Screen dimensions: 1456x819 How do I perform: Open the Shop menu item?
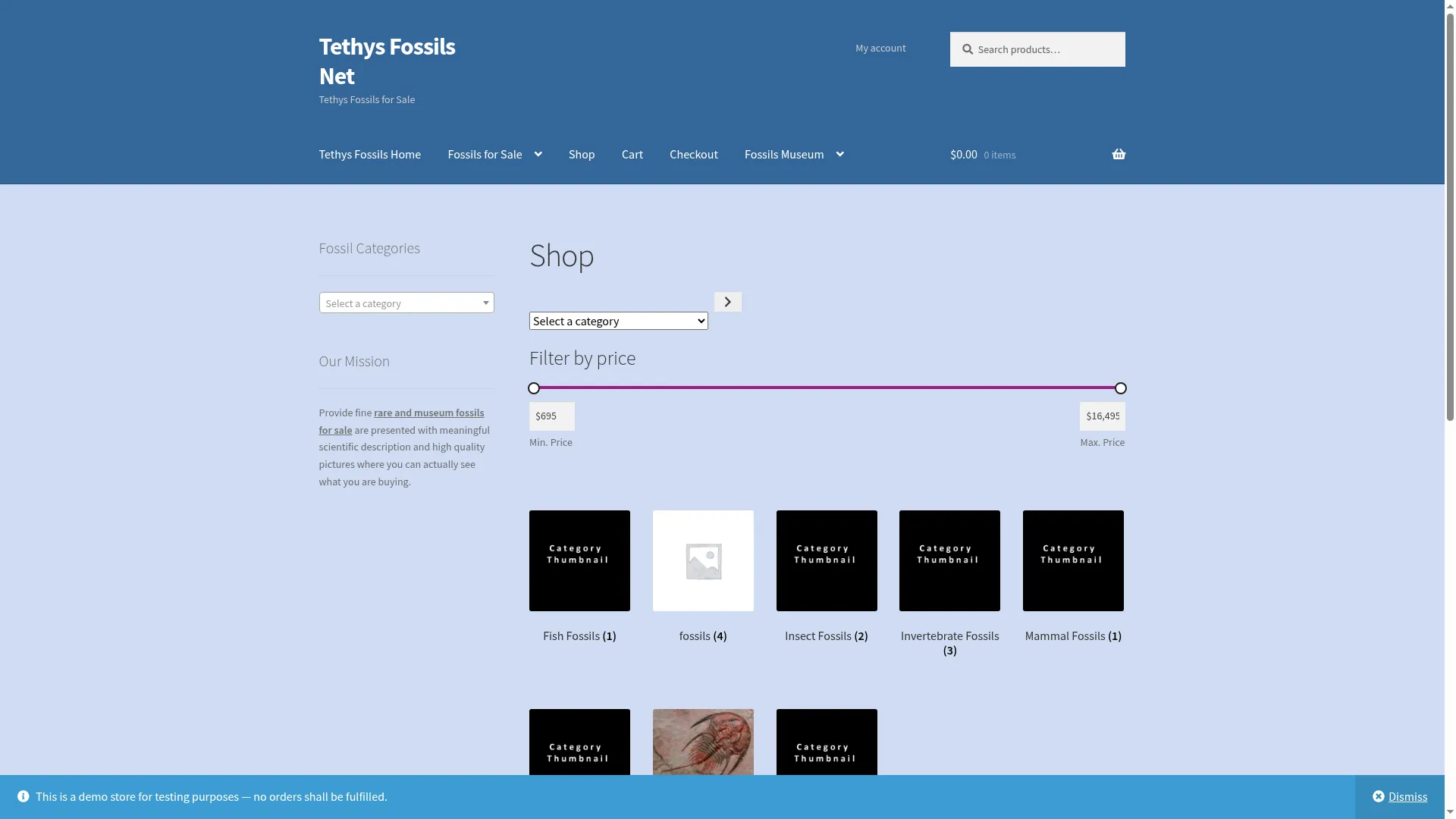tap(582, 154)
